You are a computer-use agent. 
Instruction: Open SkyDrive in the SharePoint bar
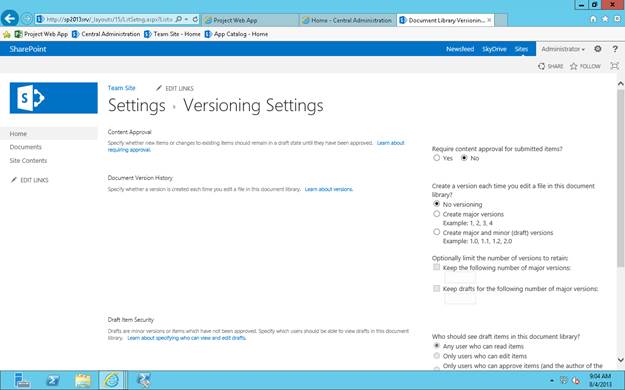(494, 49)
